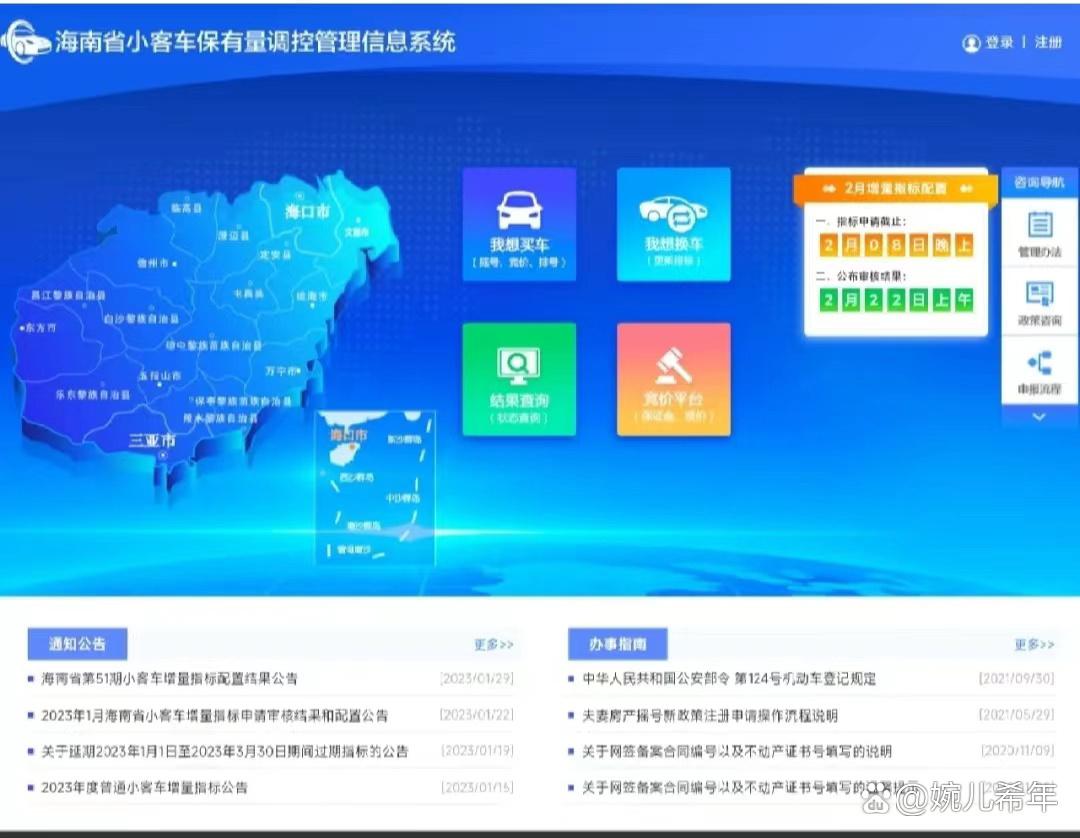
Task: Click the user avatar icon beside 登录
Action: click(971, 43)
